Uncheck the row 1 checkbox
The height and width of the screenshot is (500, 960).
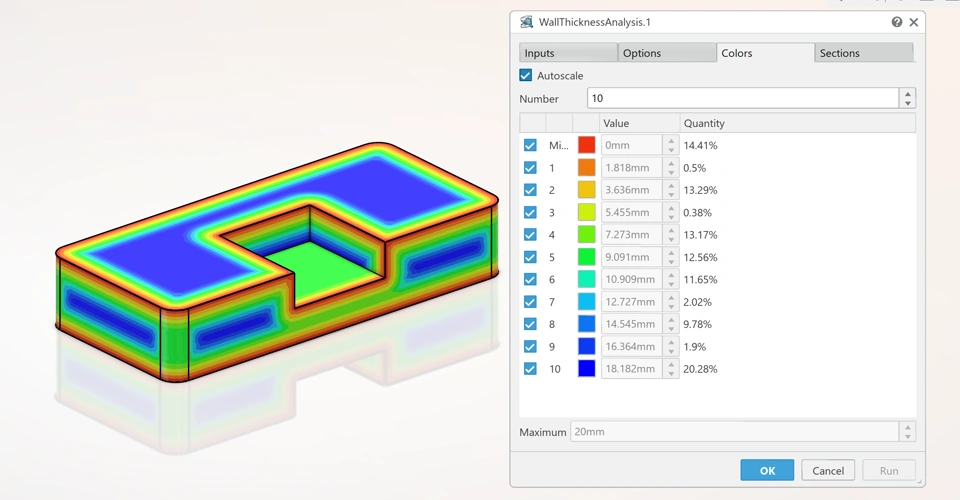pyautogui.click(x=530, y=168)
